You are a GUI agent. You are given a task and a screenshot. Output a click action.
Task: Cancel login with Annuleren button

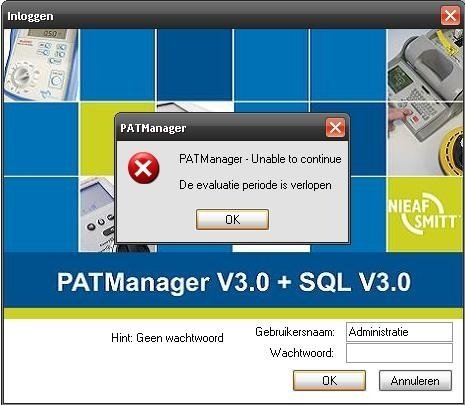415,380
